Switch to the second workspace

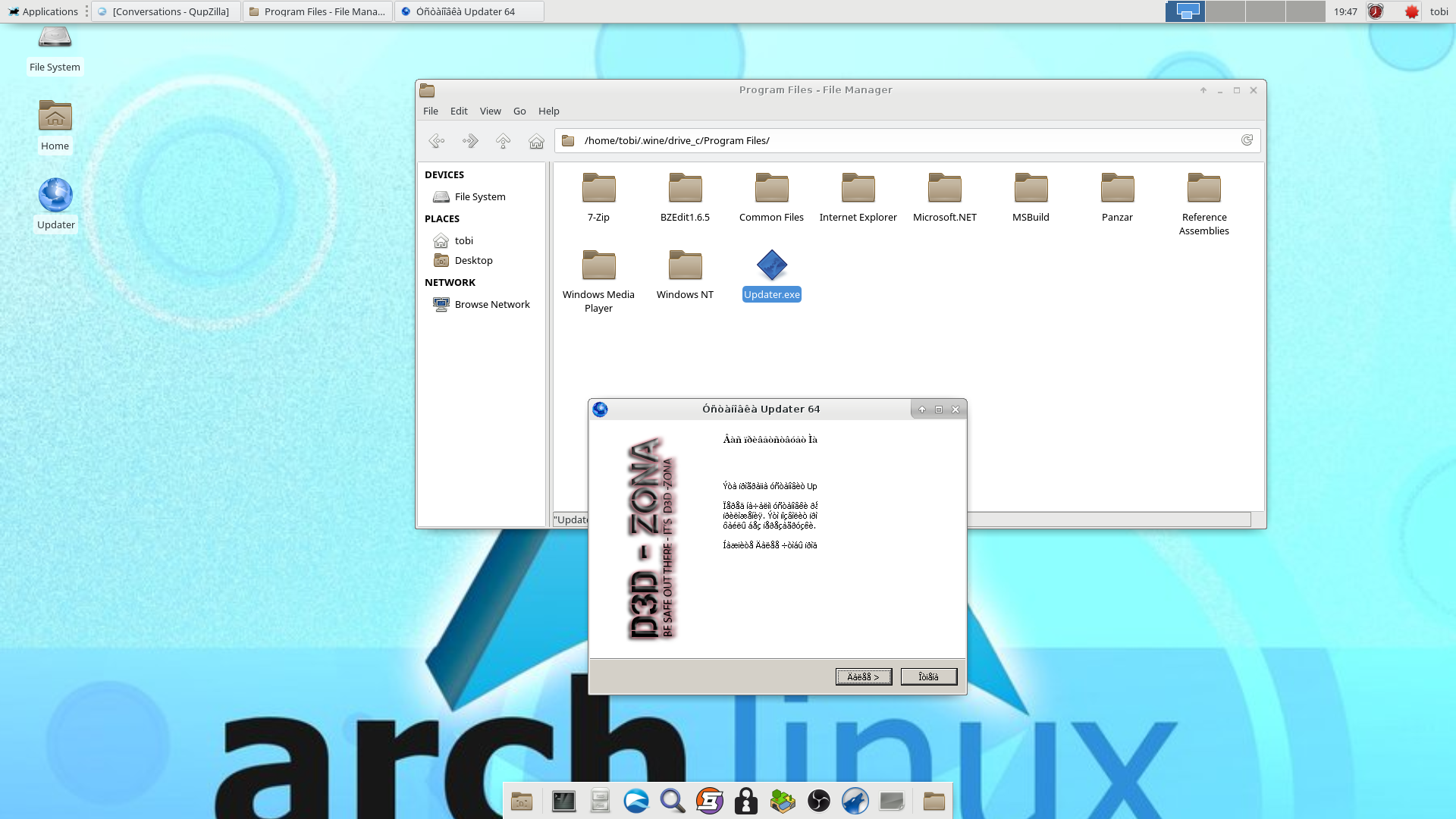(x=1225, y=11)
